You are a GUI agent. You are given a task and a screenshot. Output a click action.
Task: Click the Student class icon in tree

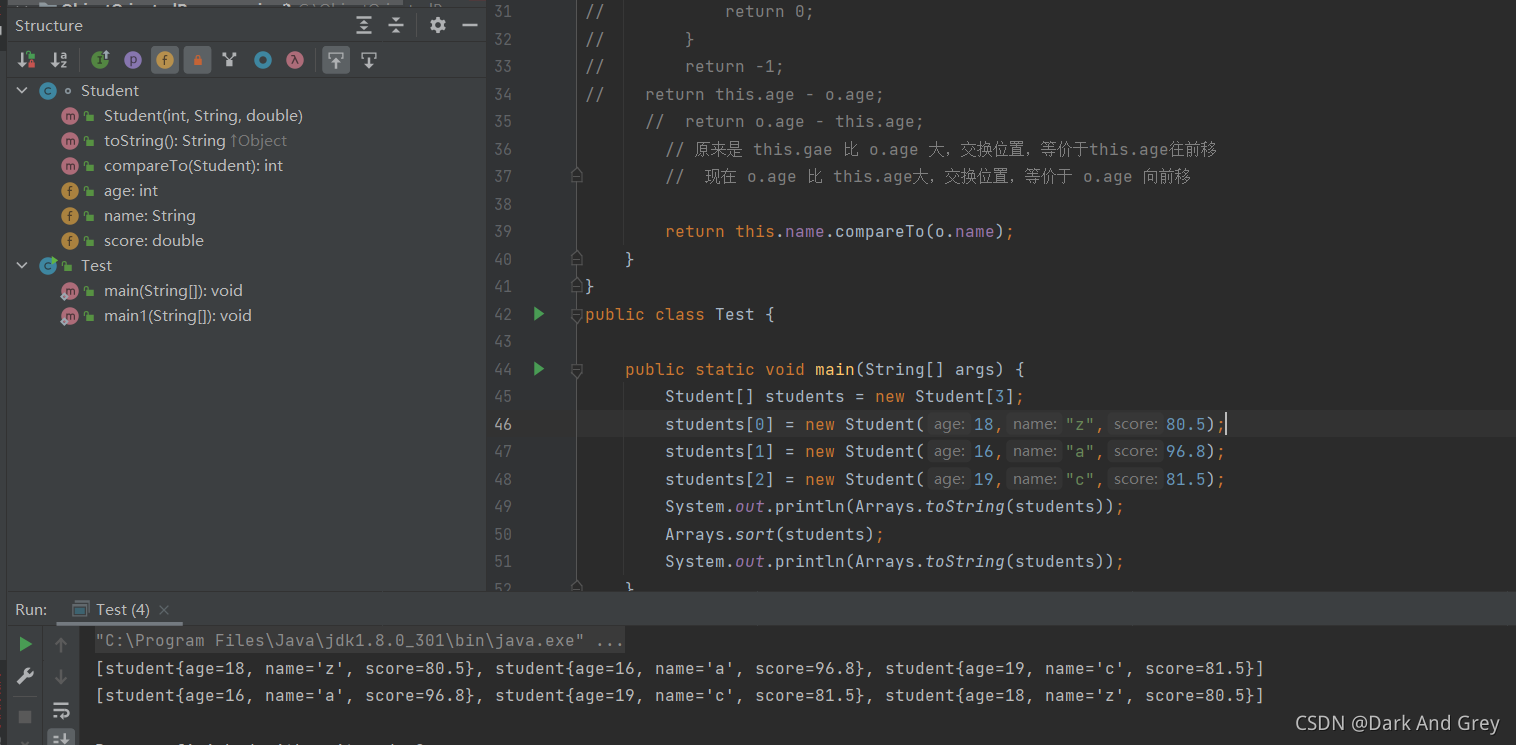(x=47, y=91)
